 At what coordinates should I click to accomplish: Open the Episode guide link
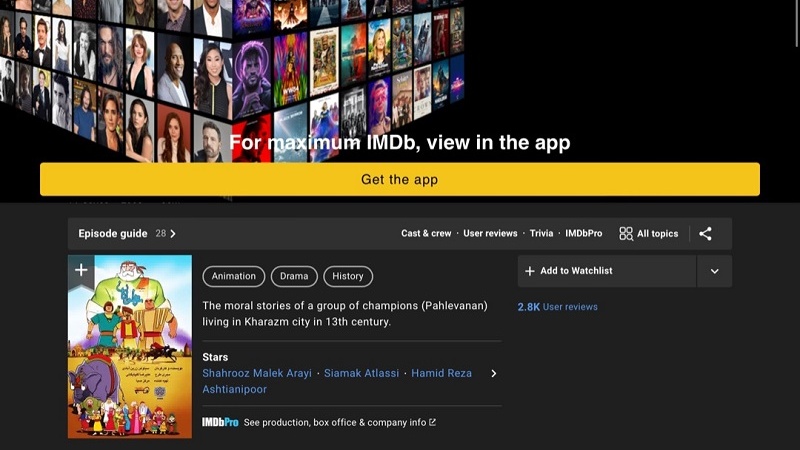[x=113, y=234]
